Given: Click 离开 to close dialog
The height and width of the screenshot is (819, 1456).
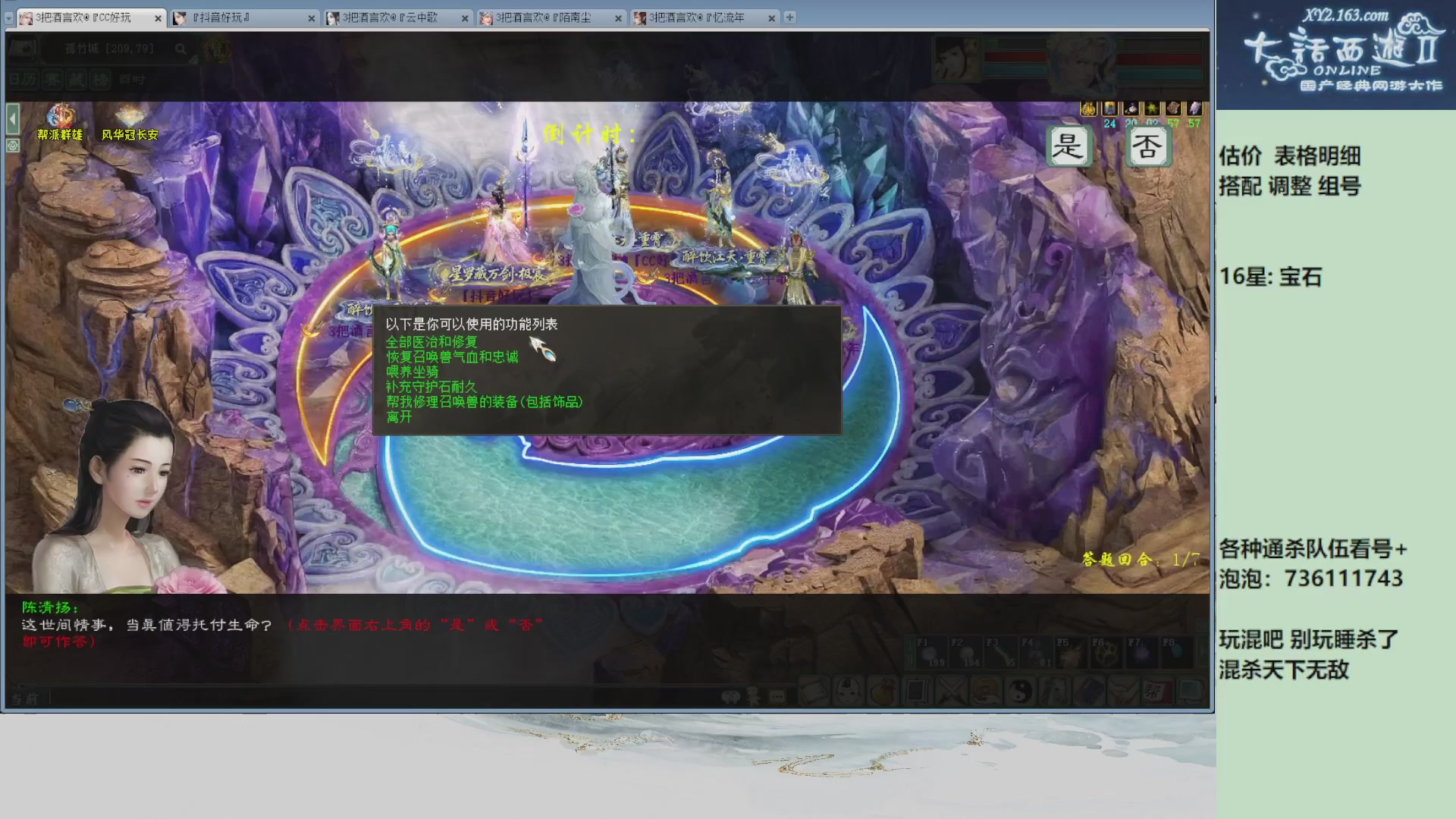Looking at the screenshot, I should (x=399, y=417).
